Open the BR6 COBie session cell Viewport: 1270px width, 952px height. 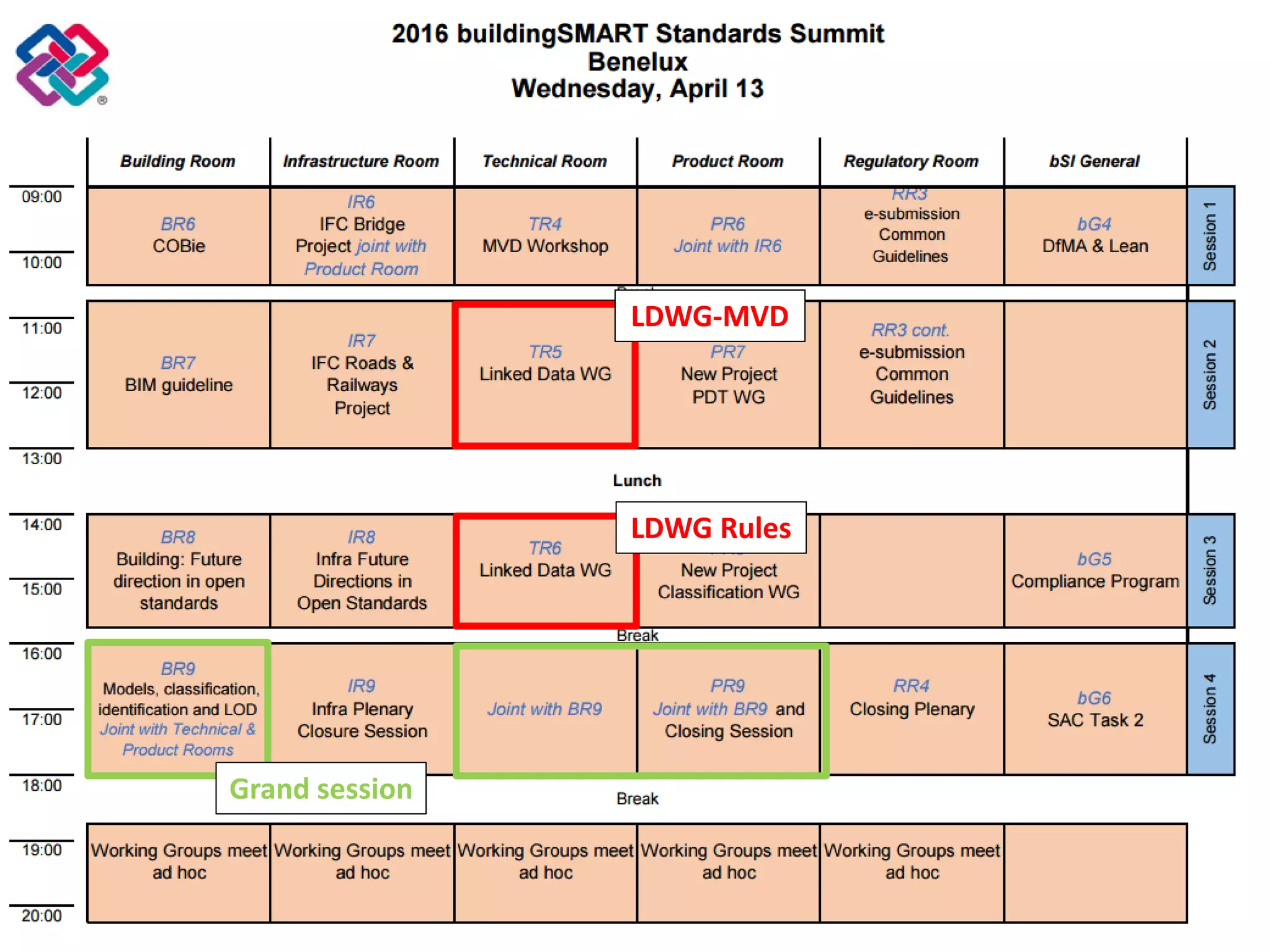[x=178, y=236]
